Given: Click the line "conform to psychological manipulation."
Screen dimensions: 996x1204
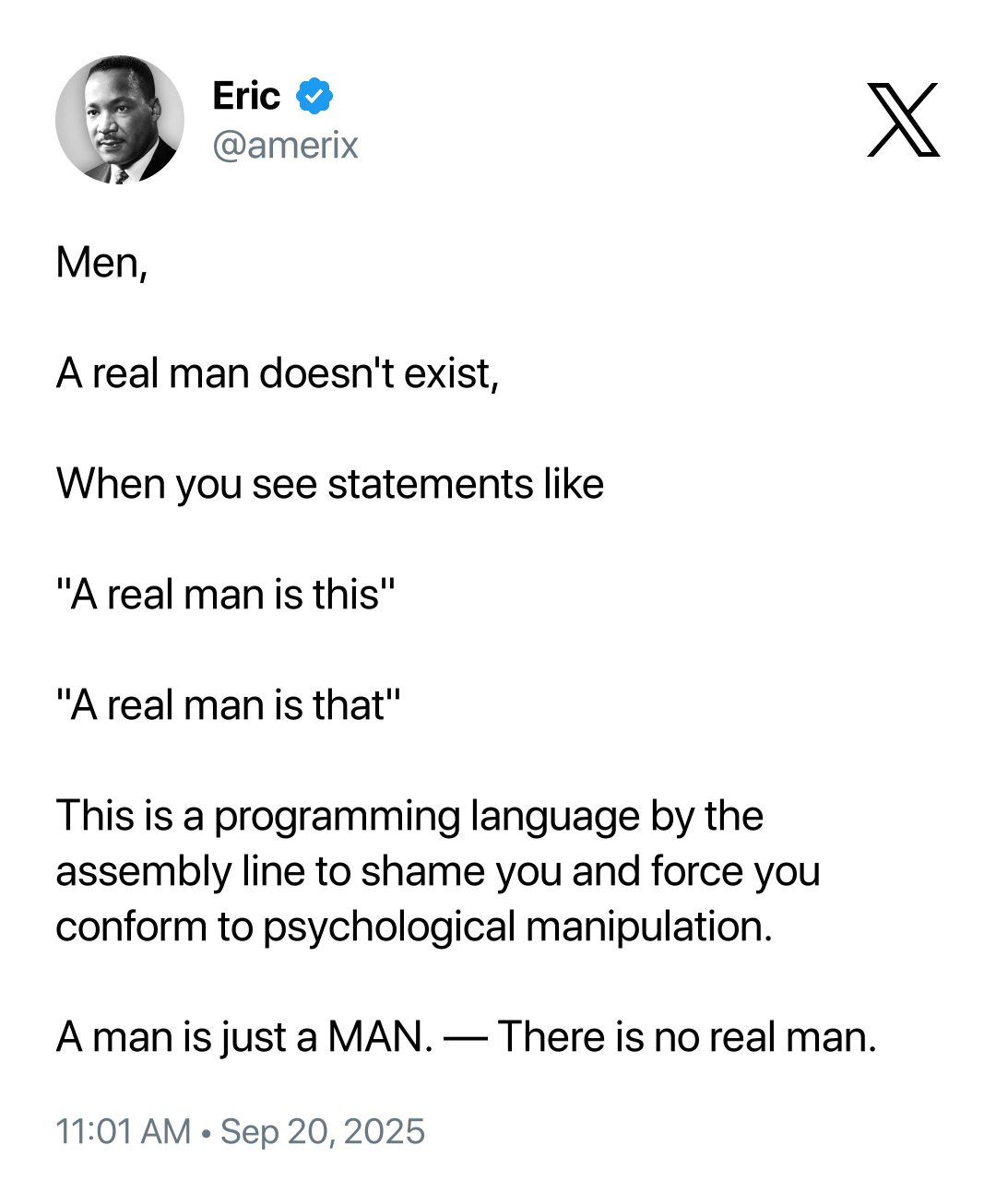Looking at the screenshot, I should click(412, 927).
